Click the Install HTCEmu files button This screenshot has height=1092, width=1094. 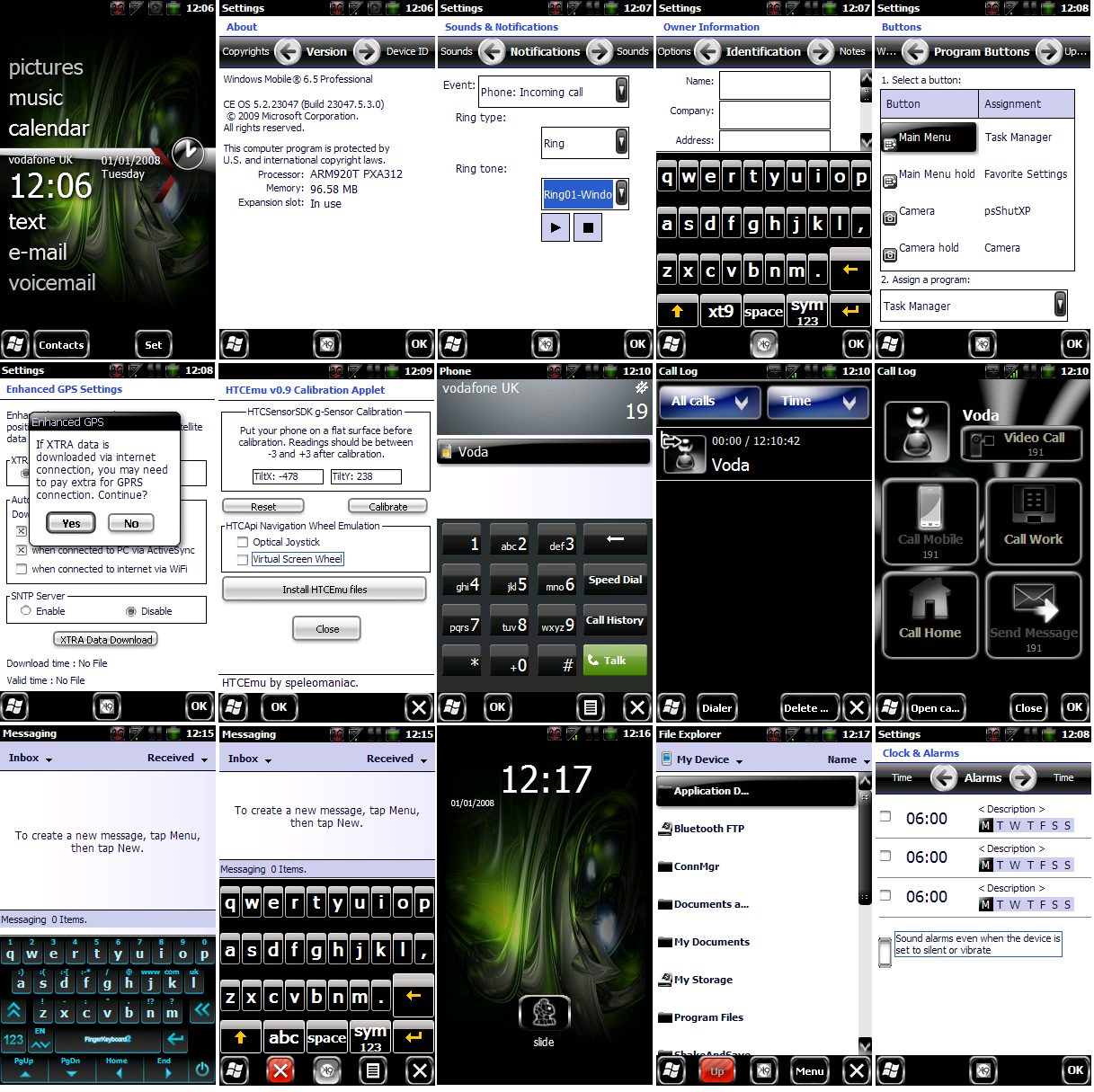[325, 590]
